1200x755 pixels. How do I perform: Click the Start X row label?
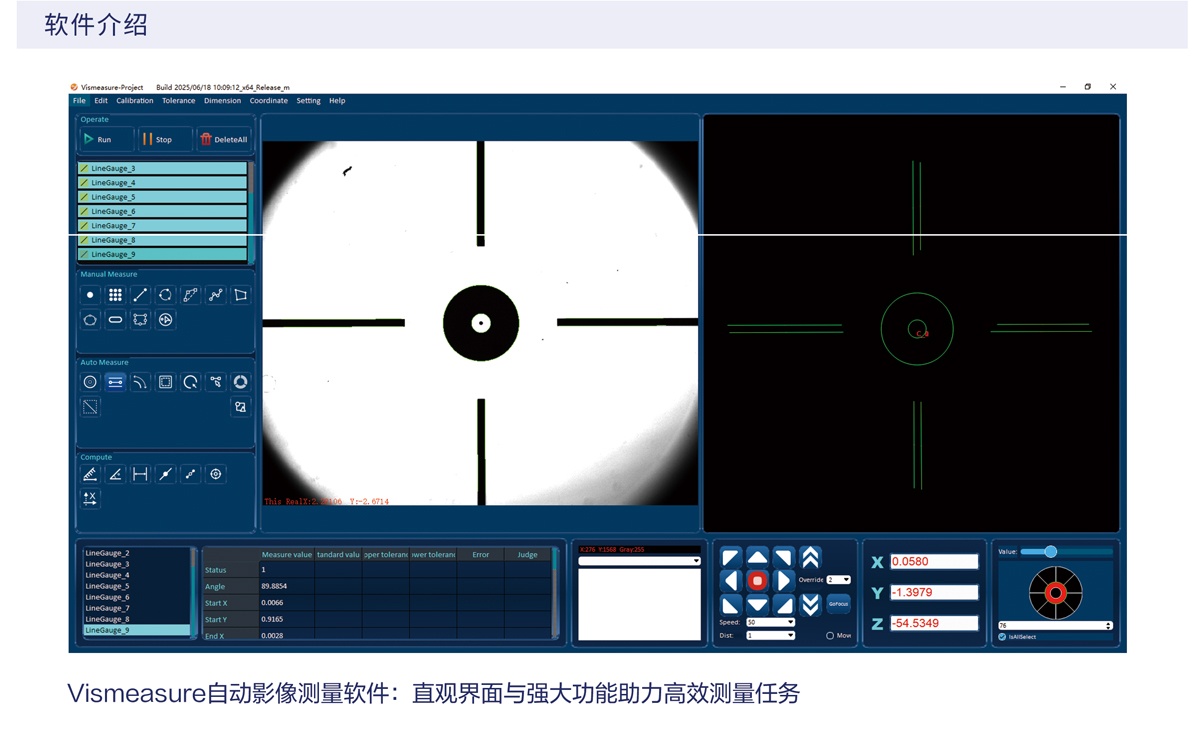click(216, 603)
